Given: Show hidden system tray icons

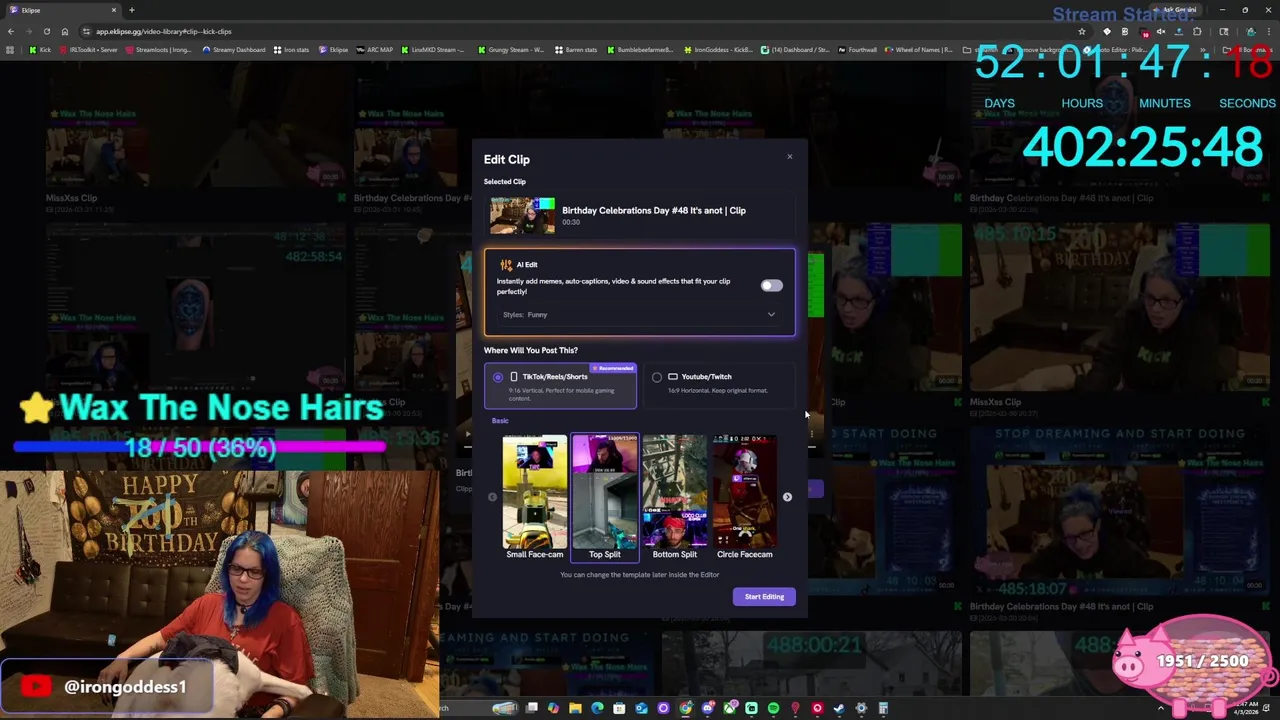Looking at the screenshot, I should pos(1161,708).
